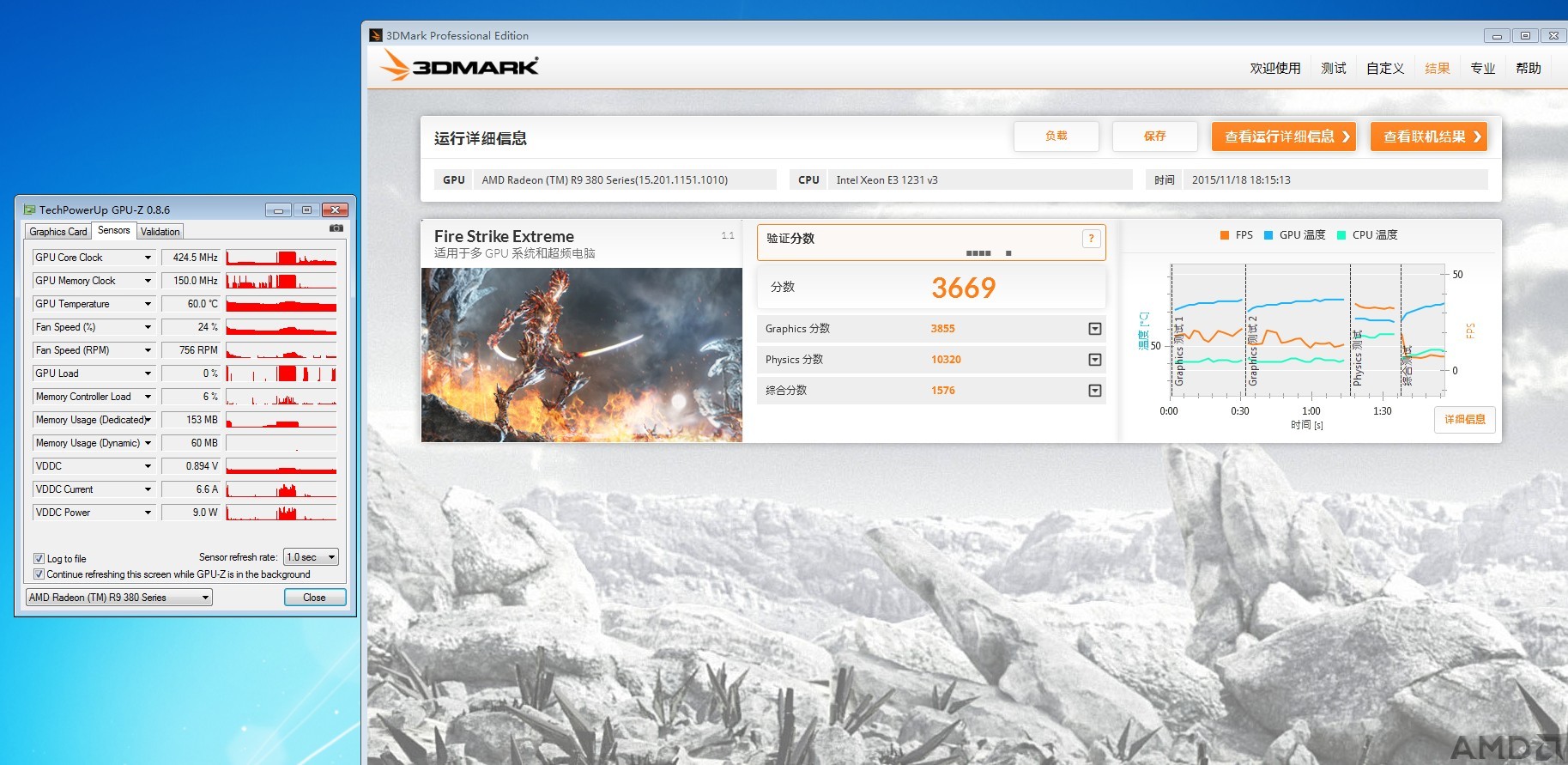
Task: Click 详细信息 button under the chart
Action: [1465, 420]
